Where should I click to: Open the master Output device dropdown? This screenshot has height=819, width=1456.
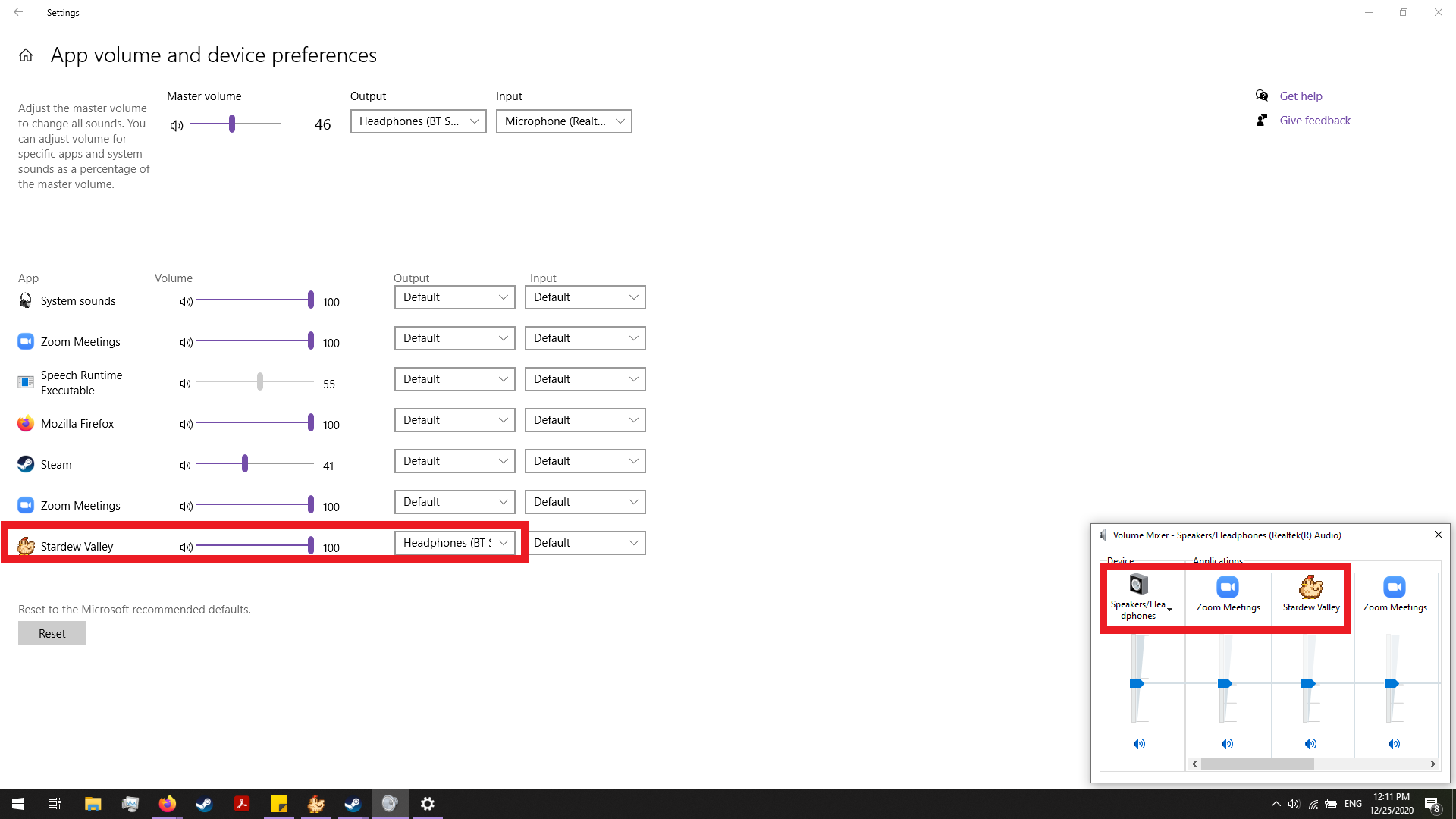(419, 121)
